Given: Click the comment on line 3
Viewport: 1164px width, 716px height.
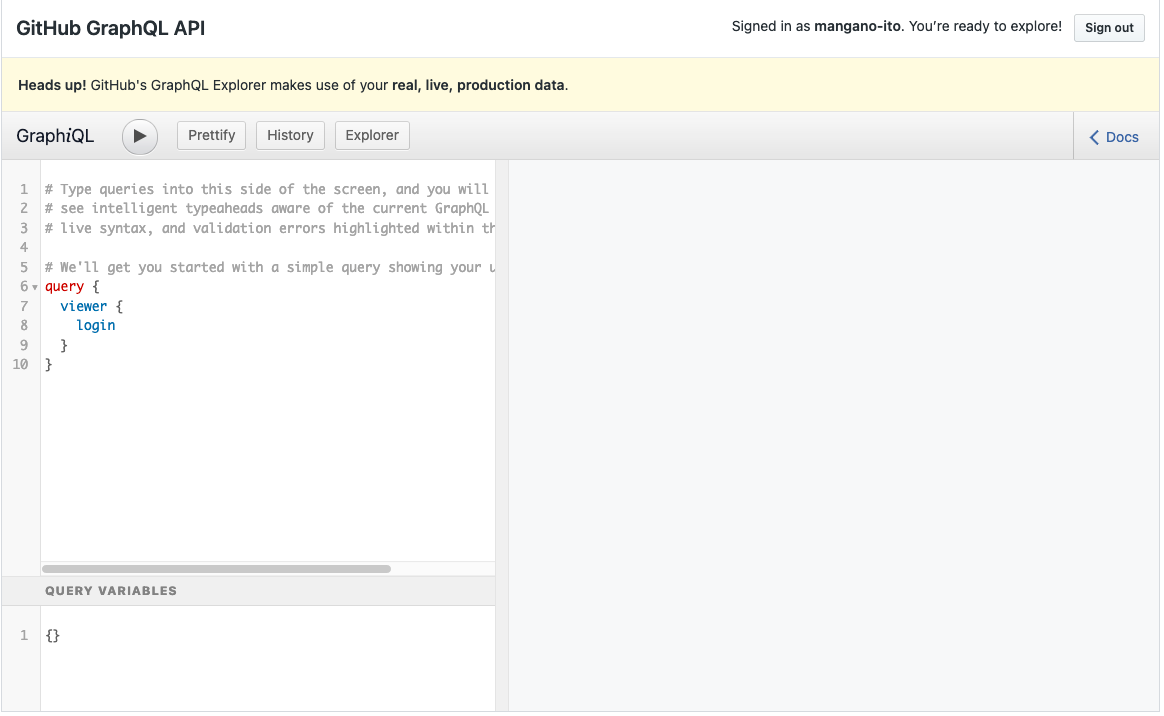Looking at the screenshot, I should [269, 229].
